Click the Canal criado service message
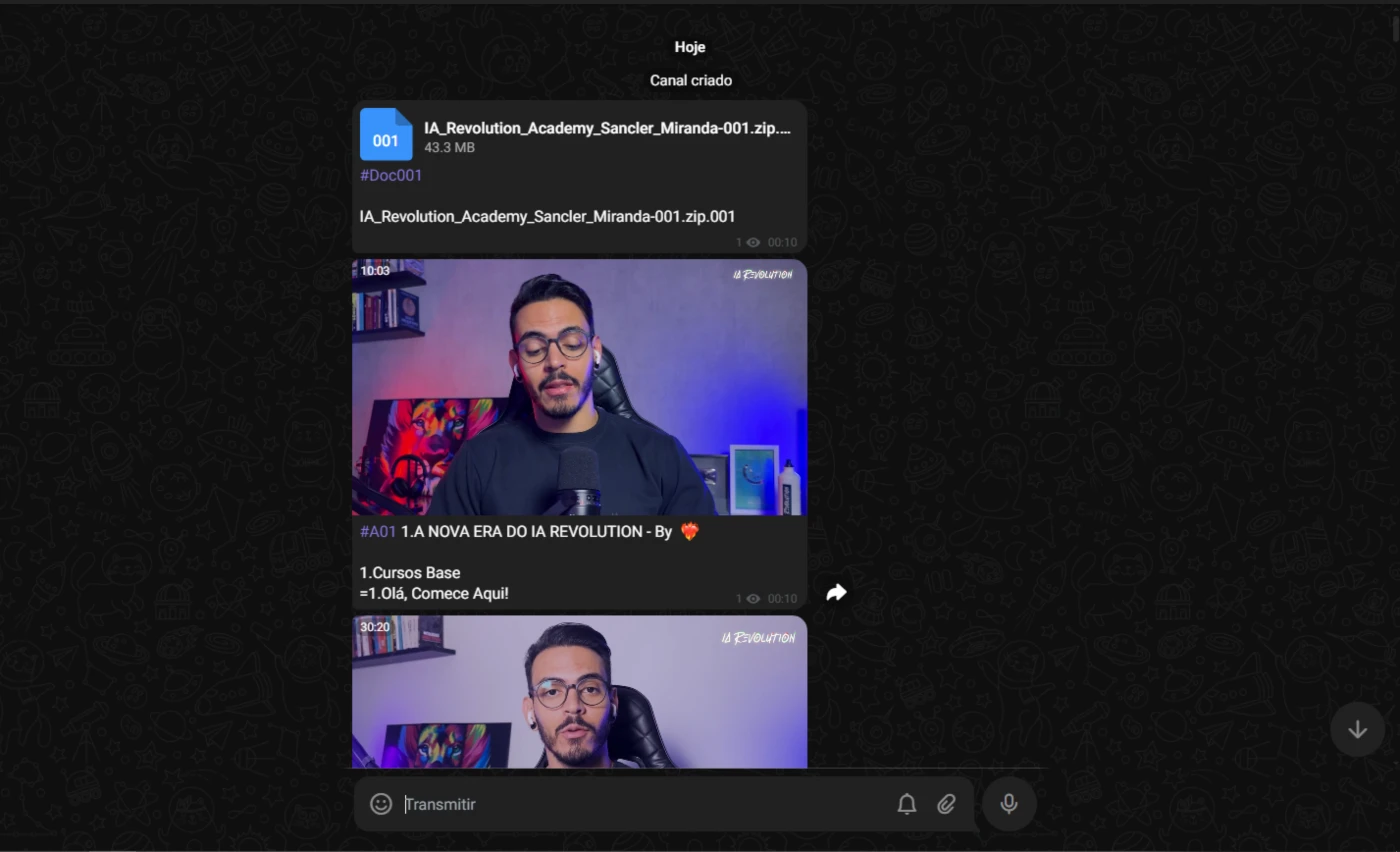 691,80
